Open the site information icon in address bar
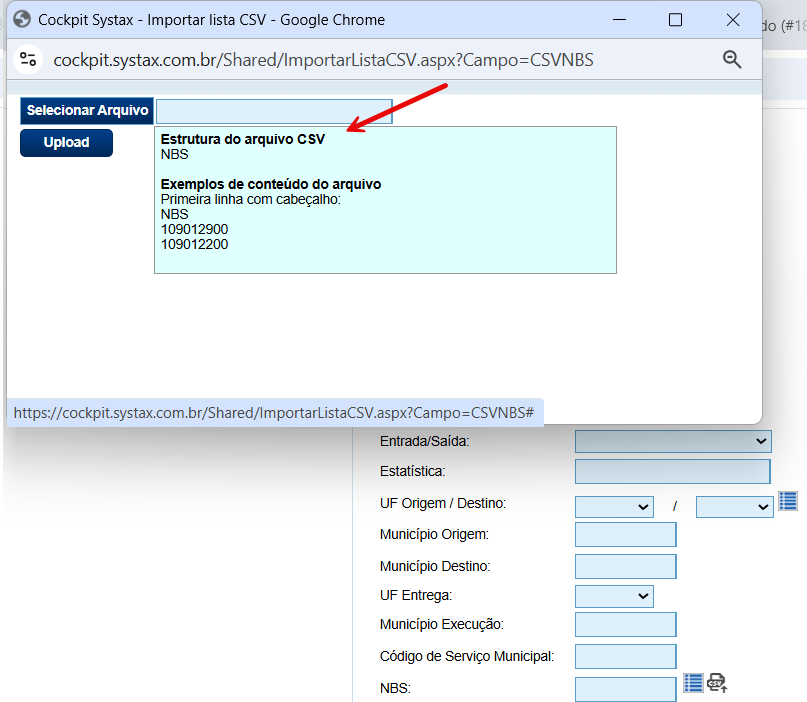Image resolution: width=807 pixels, height=702 pixels. [28, 60]
